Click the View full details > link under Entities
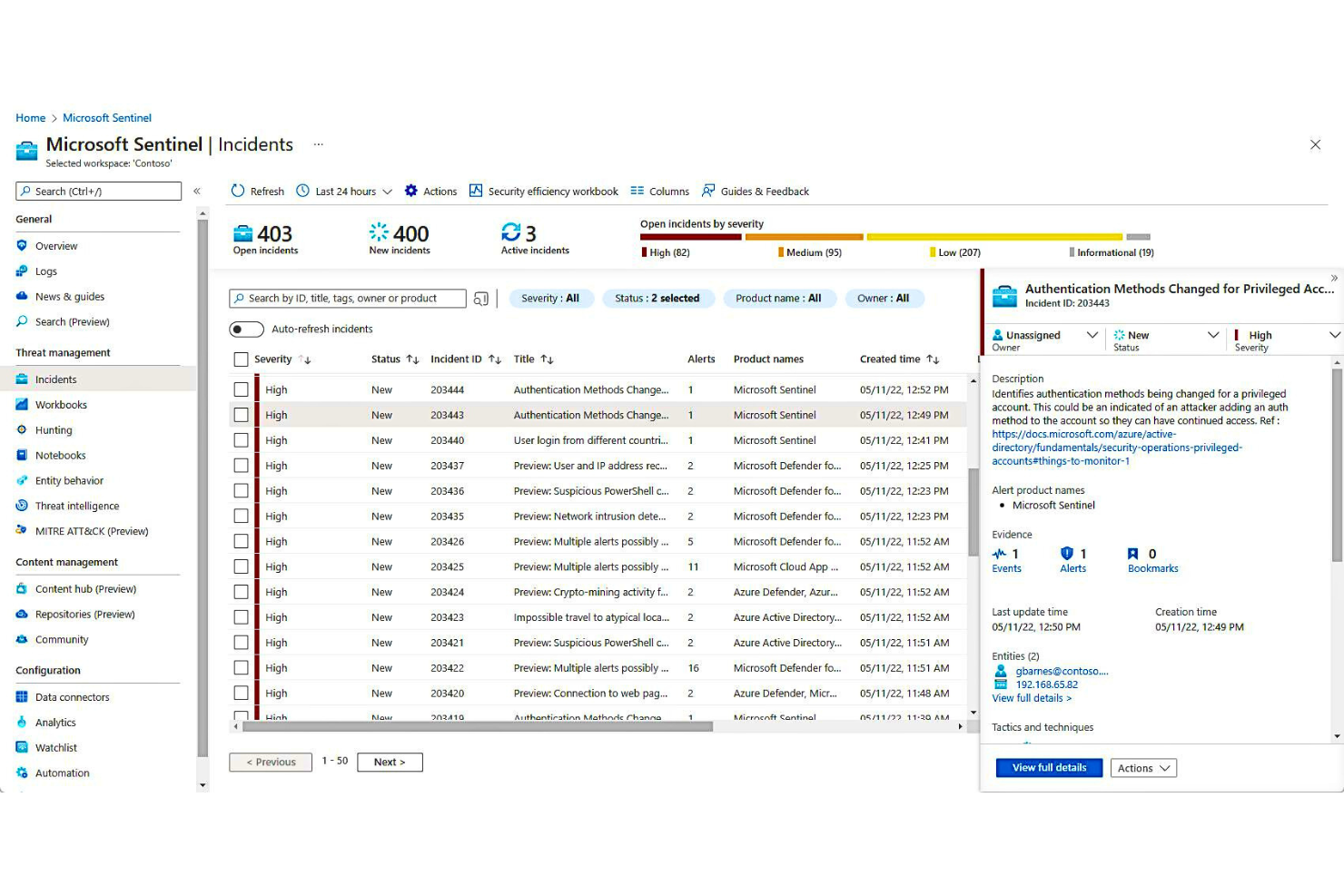Viewport: 1344px width, 896px height. coord(1032,698)
